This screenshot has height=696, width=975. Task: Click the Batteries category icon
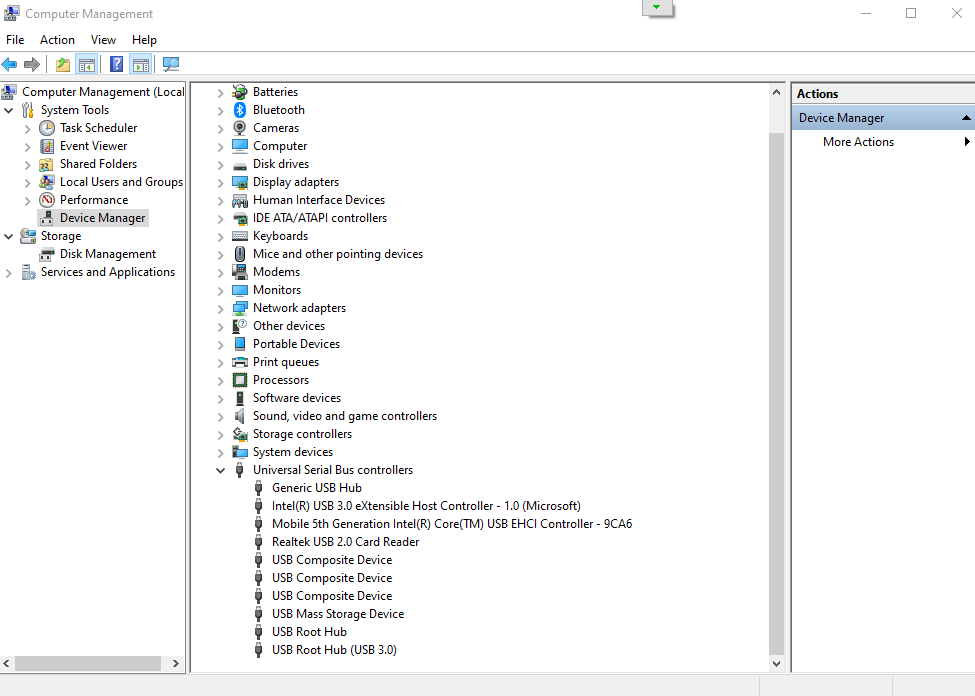click(x=240, y=92)
